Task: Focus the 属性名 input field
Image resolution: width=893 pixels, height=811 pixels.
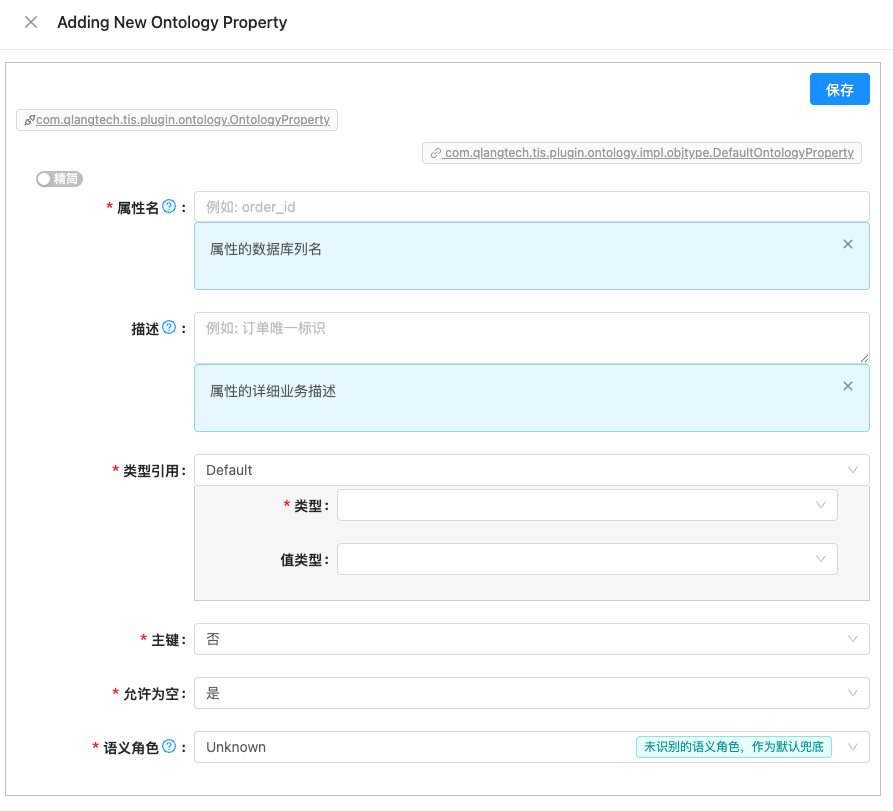Action: tap(531, 207)
